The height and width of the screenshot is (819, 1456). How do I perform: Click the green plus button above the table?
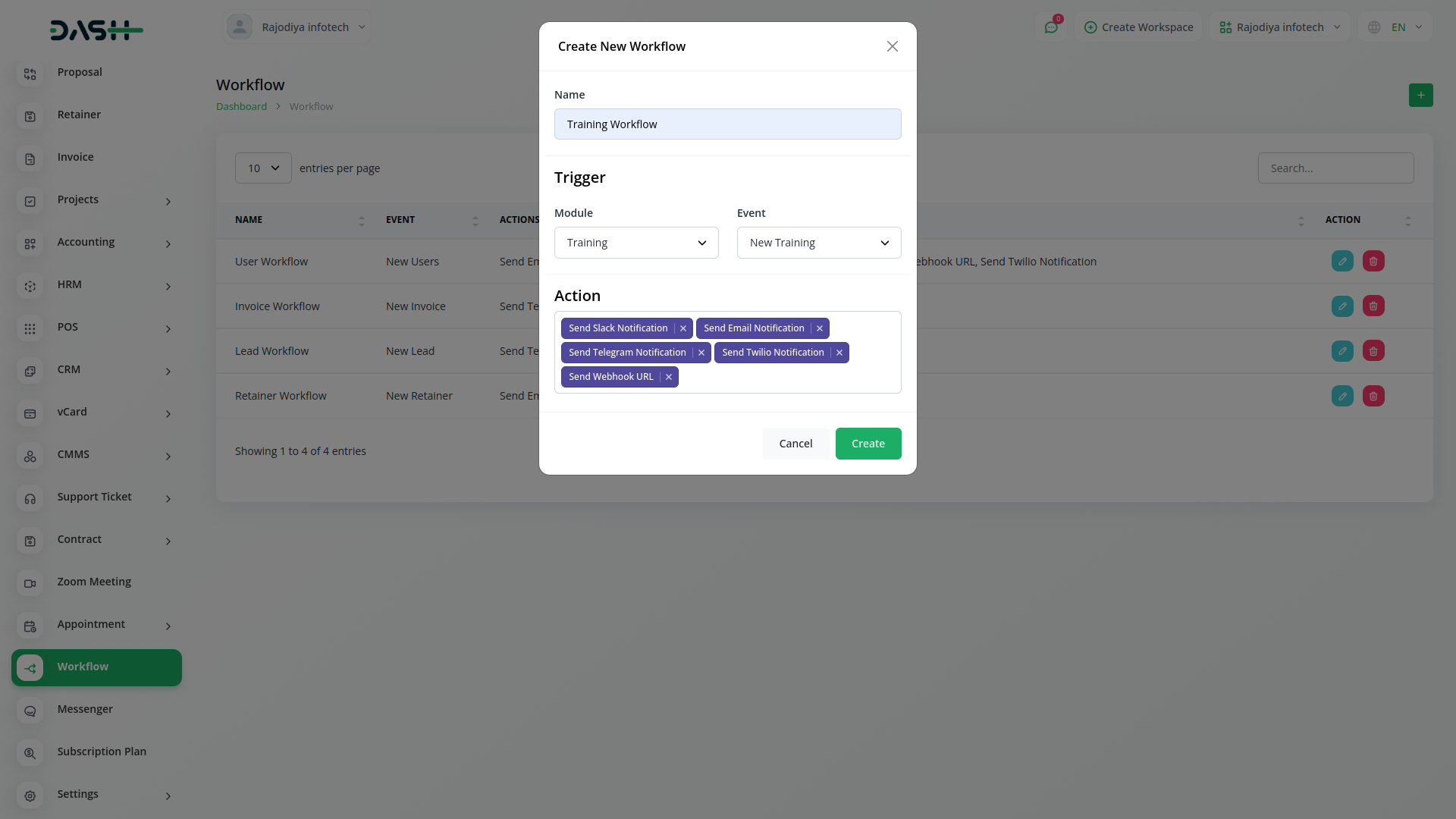coord(1421,95)
